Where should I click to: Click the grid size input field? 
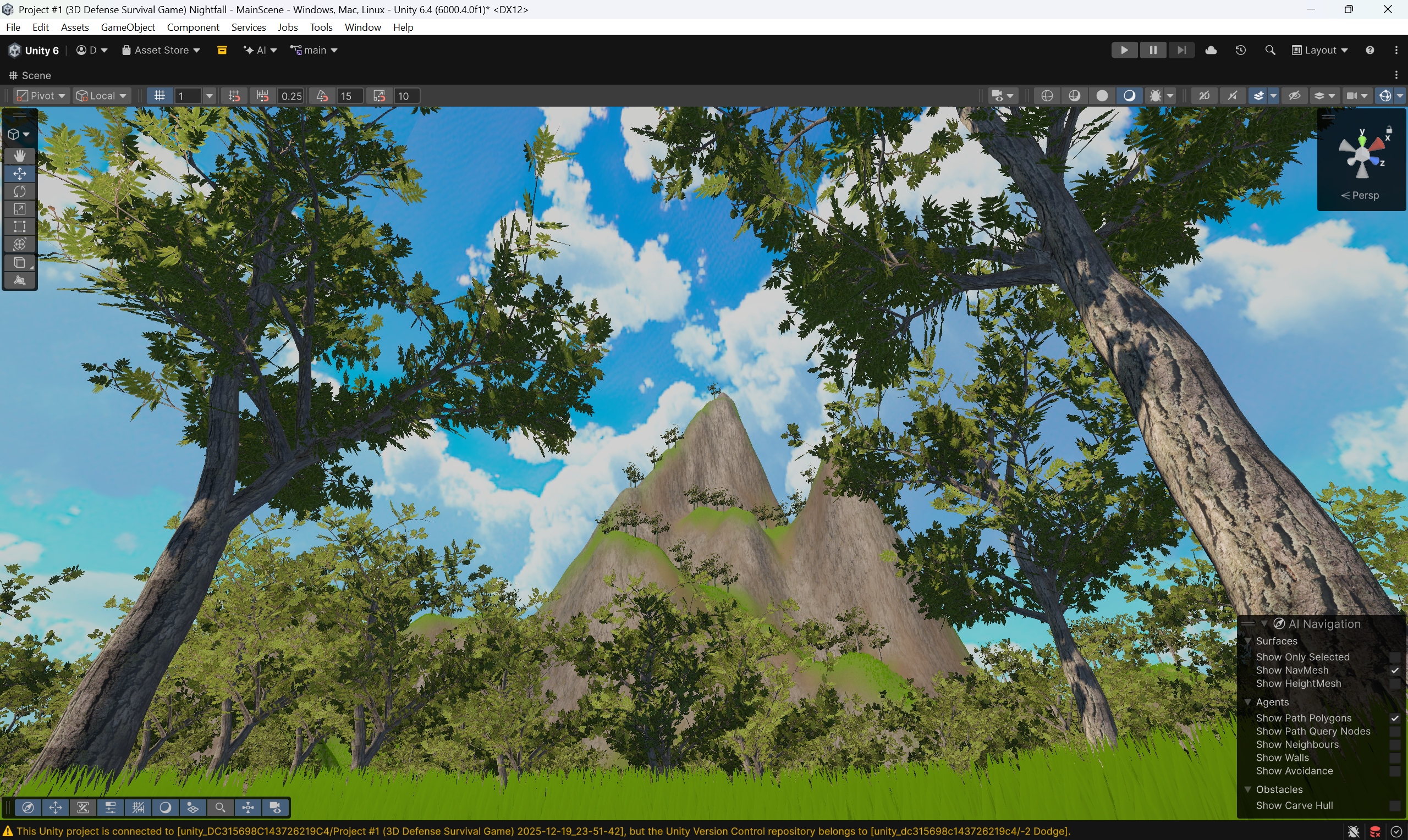pyautogui.click(x=189, y=96)
